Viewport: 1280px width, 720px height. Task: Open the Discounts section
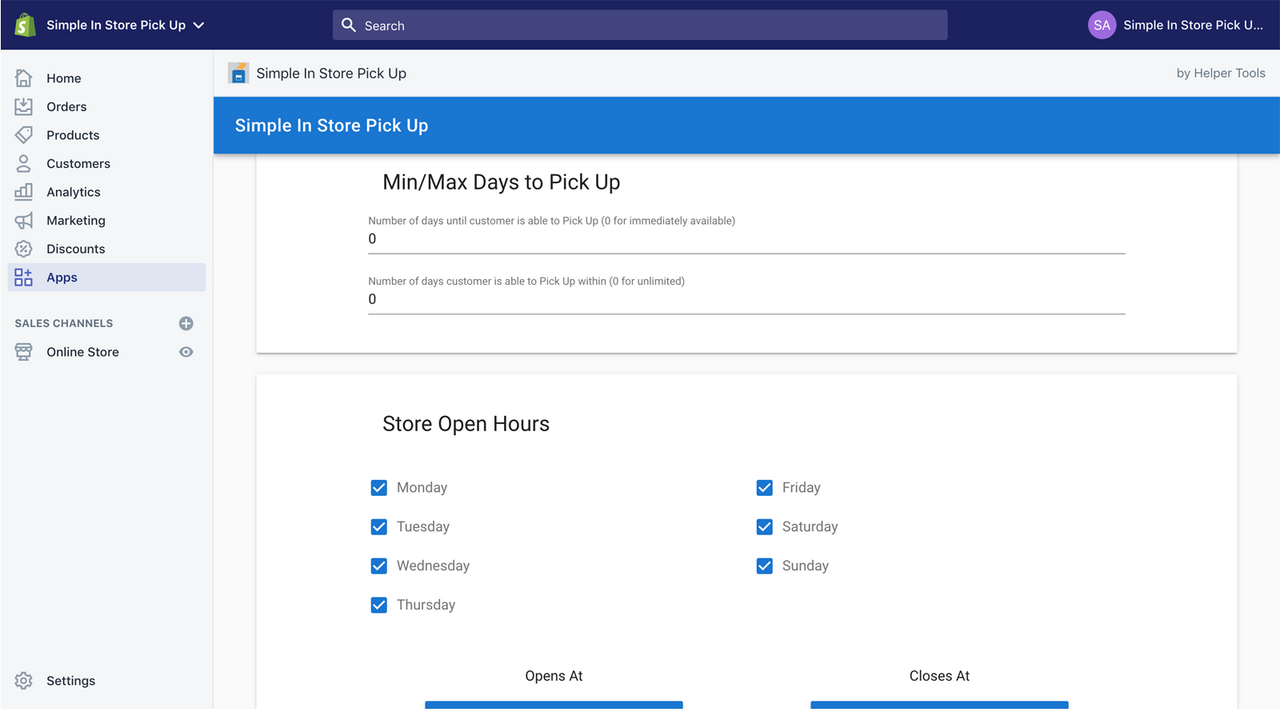[x=23, y=248]
